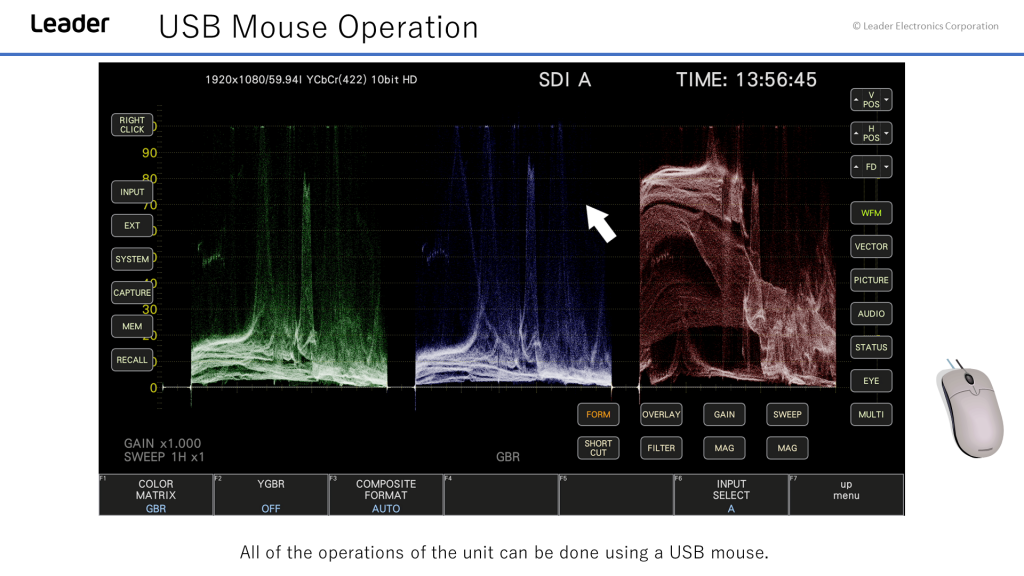1024x576 pixels.
Task: Click the RIGHT CLICK on-screen button
Action: coord(132,125)
